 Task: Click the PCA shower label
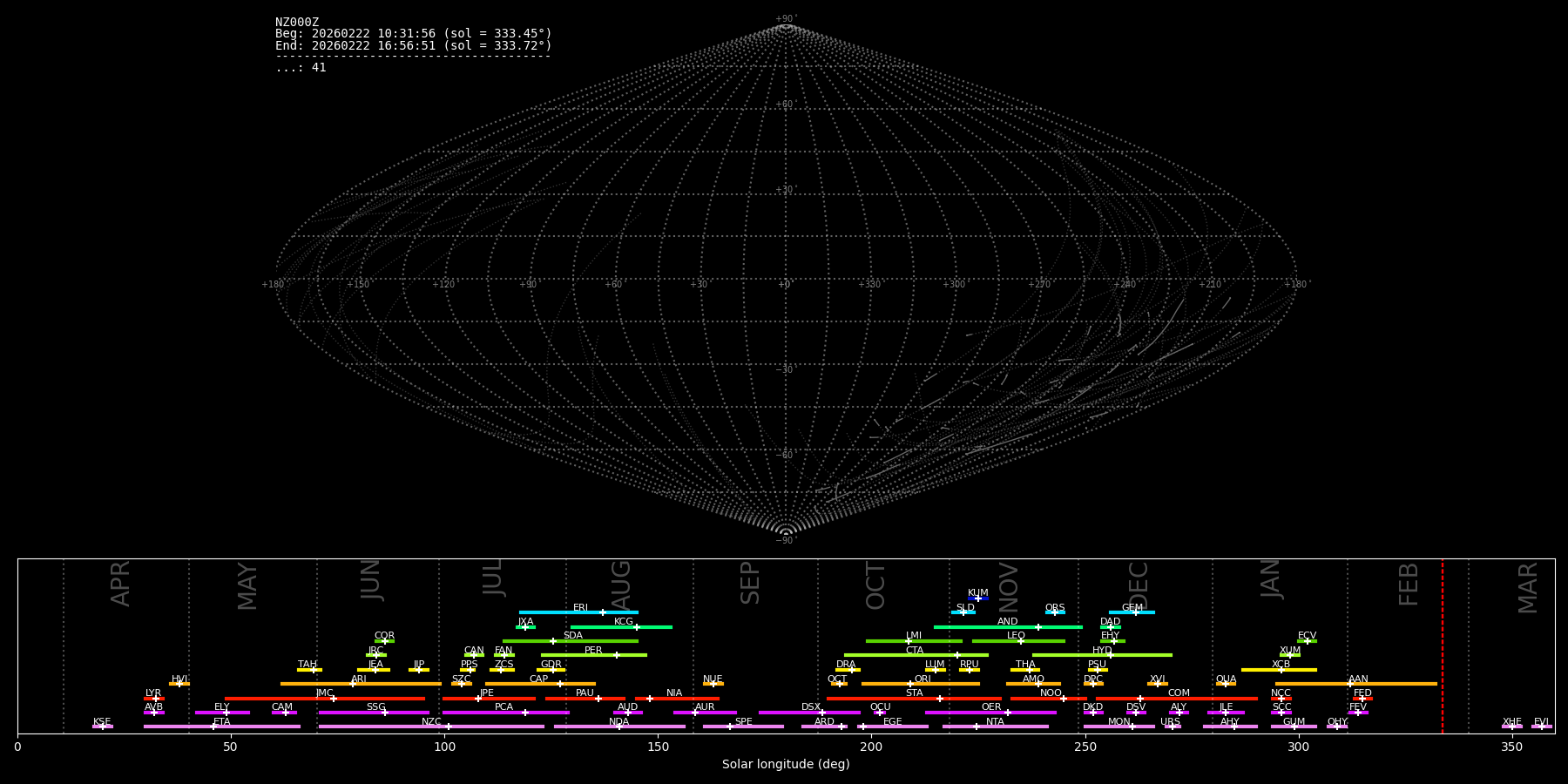[504, 707]
